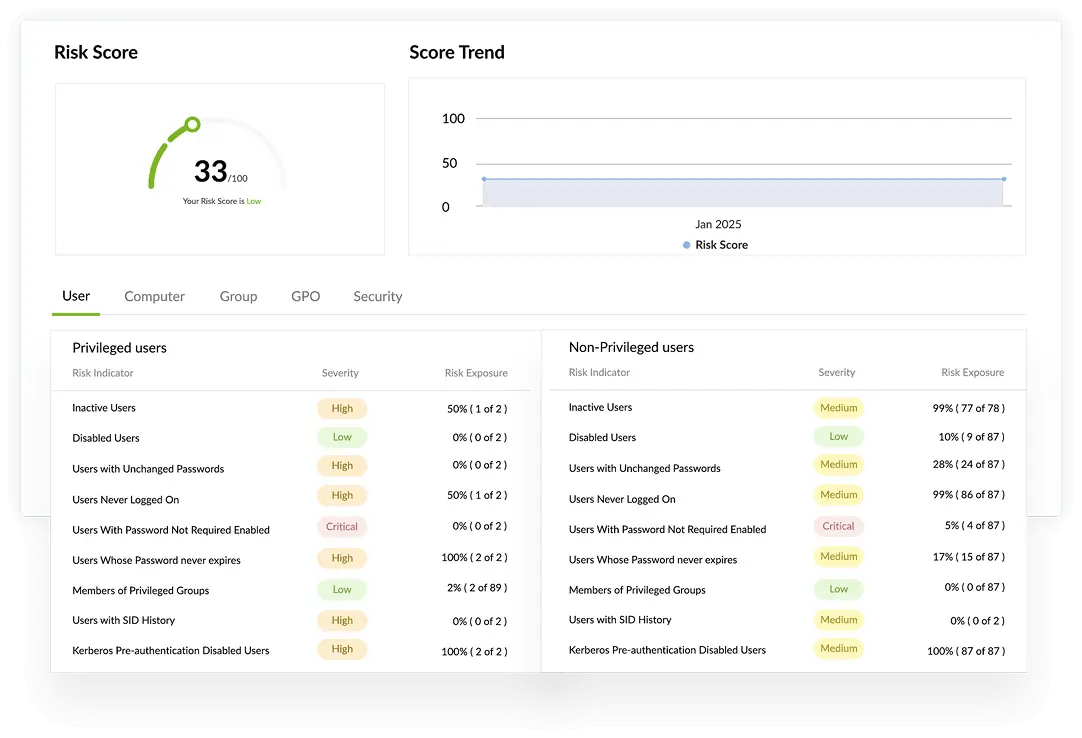Click the High badge for Privileged Inactive Users
The width and height of the screenshot is (1082, 738).
(342, 409)
